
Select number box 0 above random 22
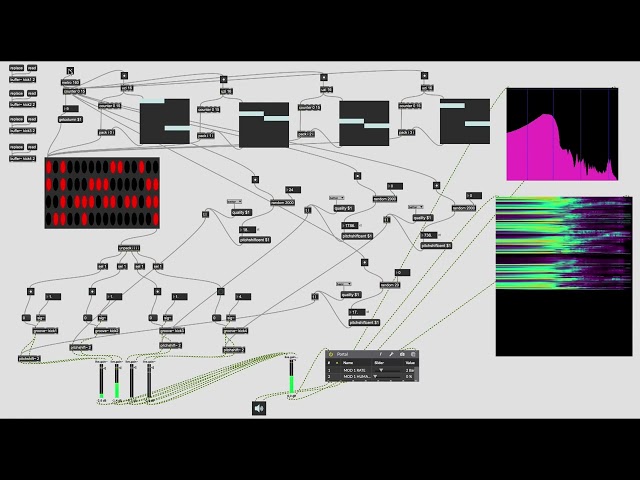[402, 273]
